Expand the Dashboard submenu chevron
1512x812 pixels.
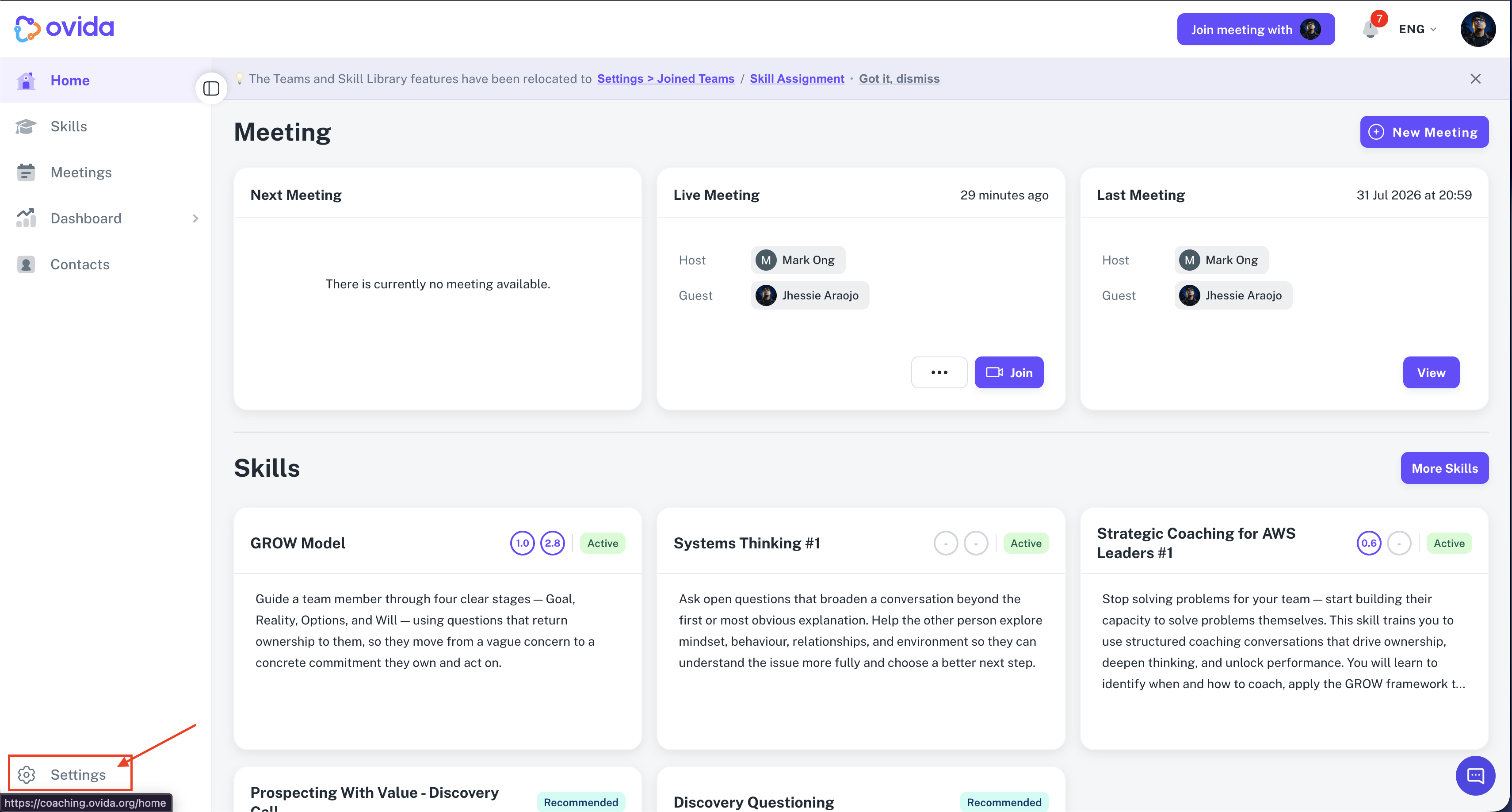(x=195, y=218)
